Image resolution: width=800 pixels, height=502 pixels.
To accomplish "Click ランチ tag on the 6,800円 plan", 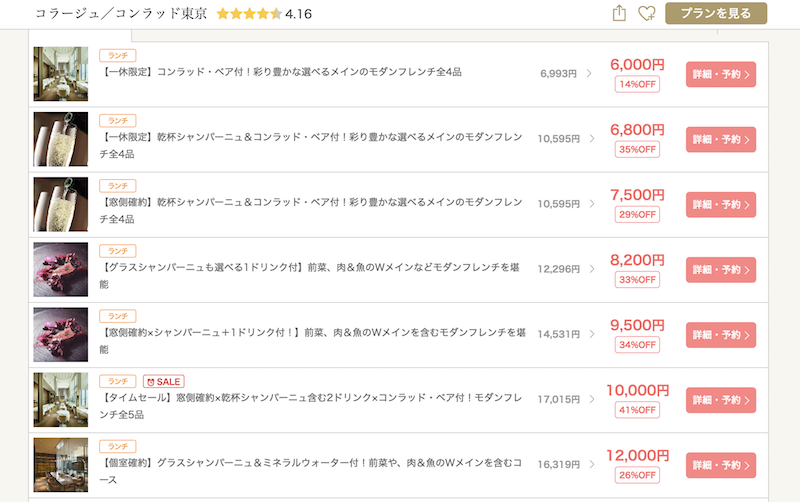I will pyautogui.click(x=118, y=121).
